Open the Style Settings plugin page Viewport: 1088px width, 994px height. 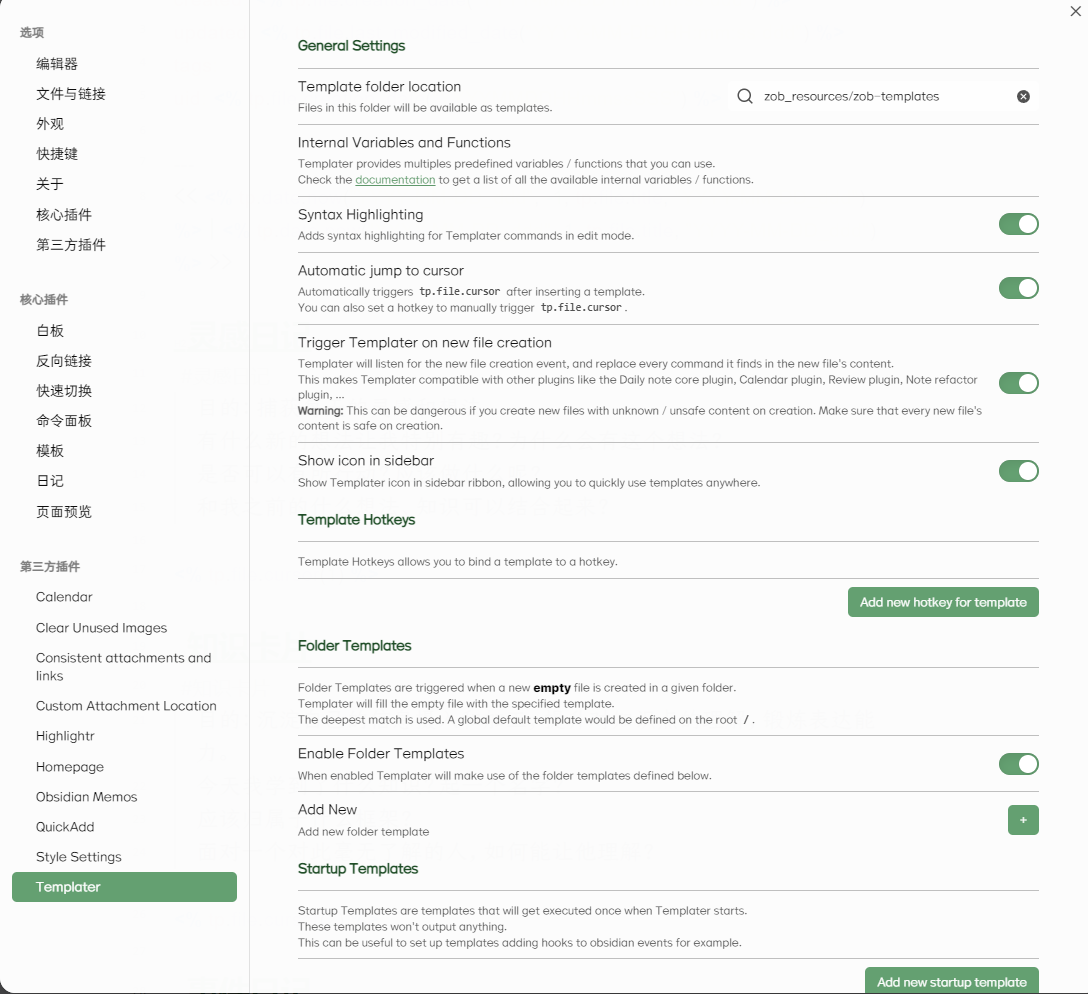(x=78, y=856)
